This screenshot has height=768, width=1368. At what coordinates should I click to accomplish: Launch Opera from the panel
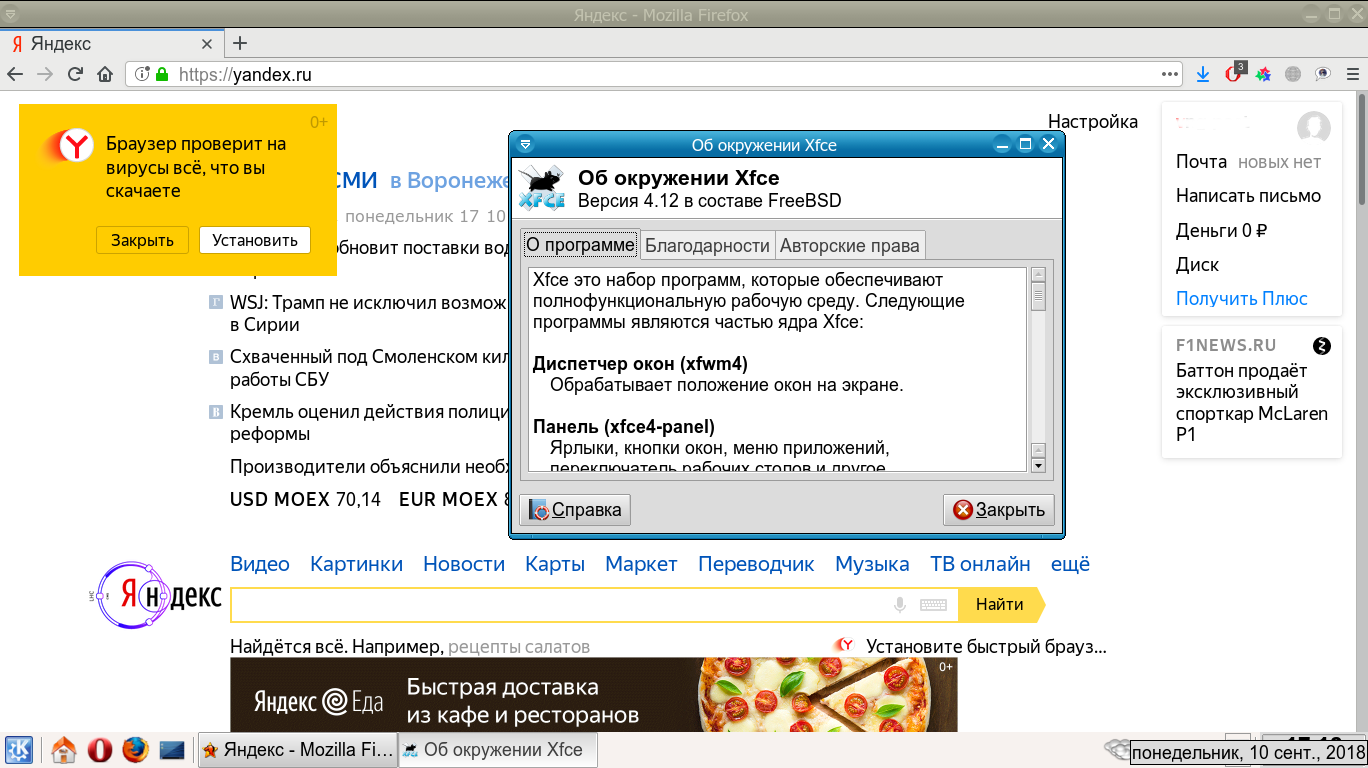pyautogui.click(x=100, y=749)
